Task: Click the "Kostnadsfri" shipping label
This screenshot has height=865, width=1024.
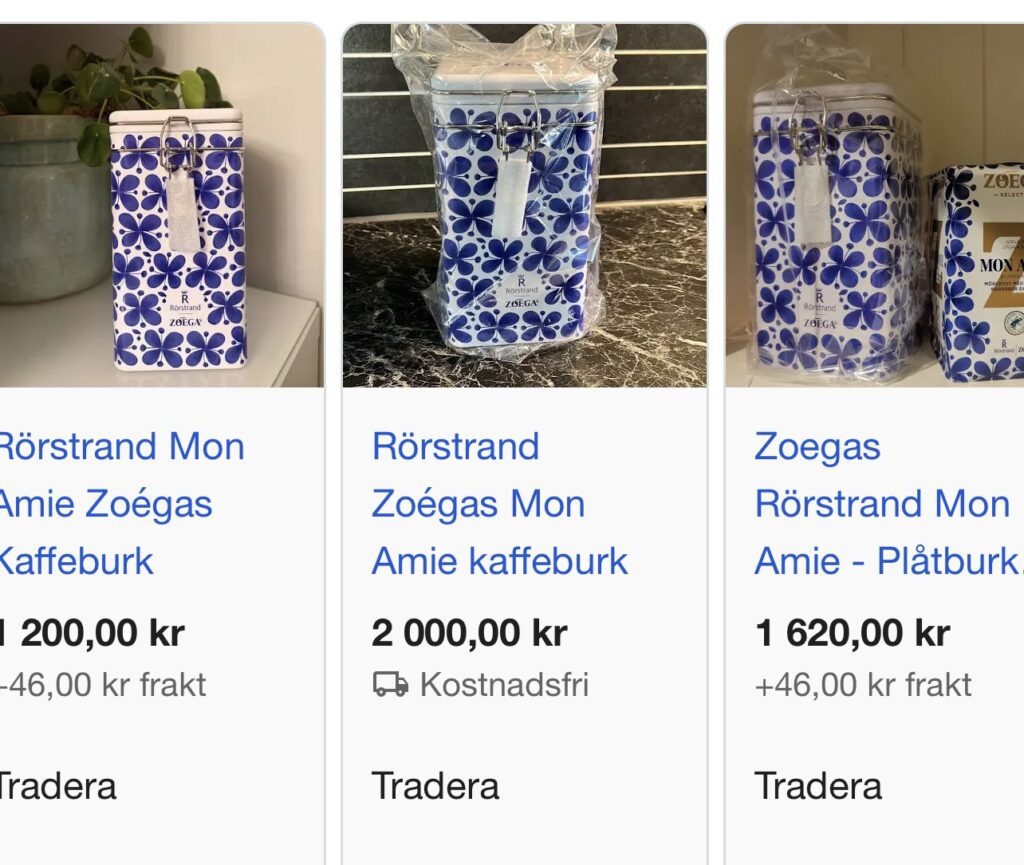Action: (504, 684)
